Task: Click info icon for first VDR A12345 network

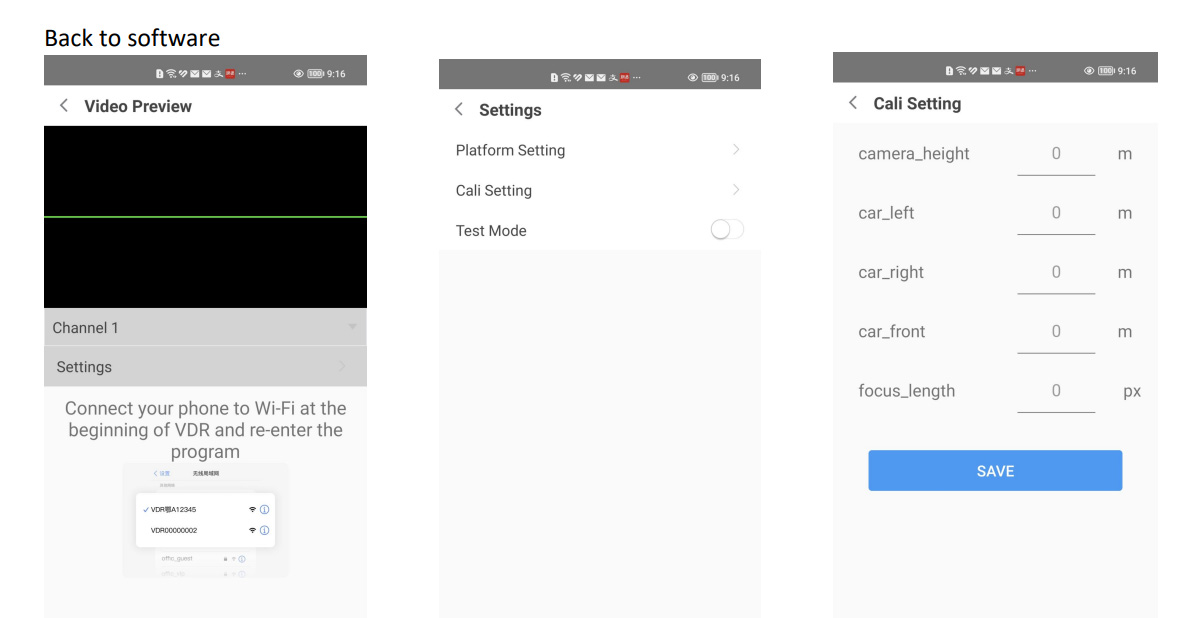Action: click(x=265, y=509)
